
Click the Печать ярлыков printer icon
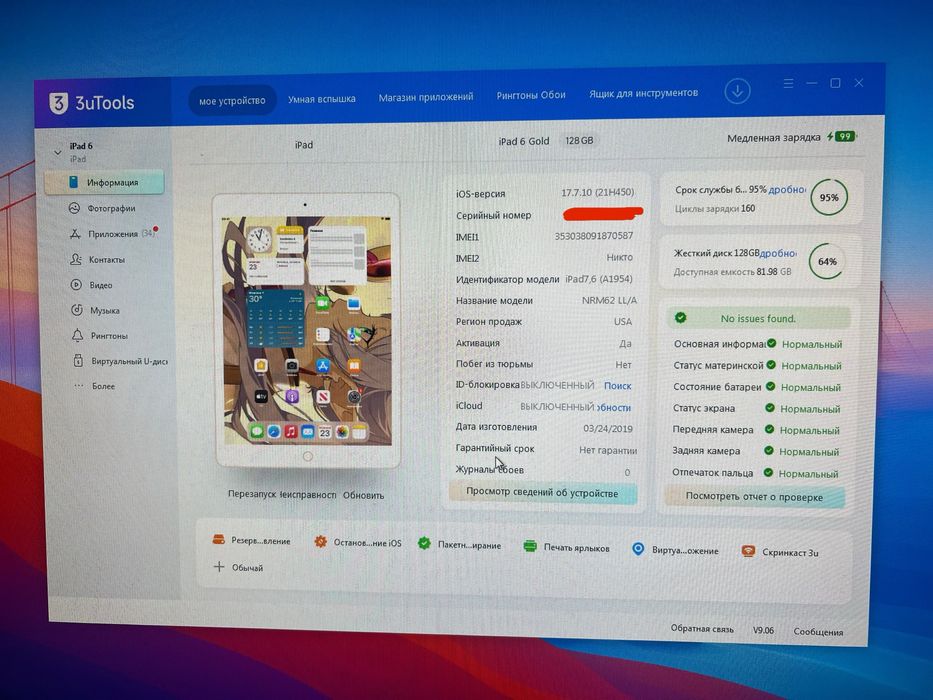point(530,546)
